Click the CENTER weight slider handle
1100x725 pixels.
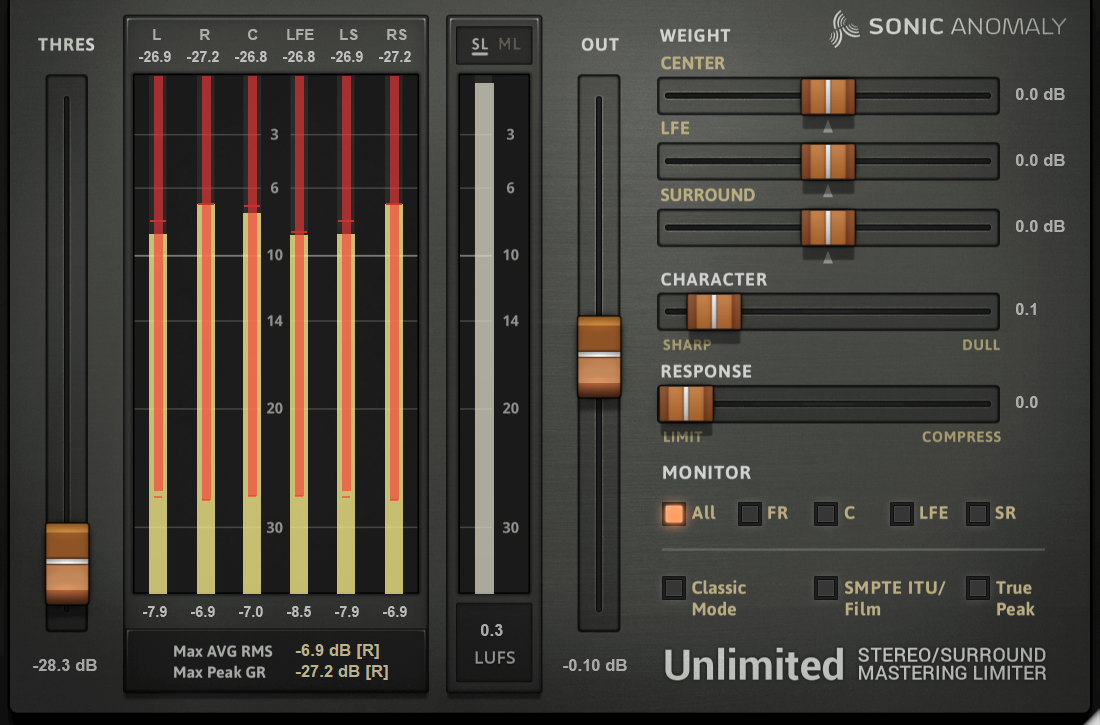pyautogui.click(x=828, y=97)
